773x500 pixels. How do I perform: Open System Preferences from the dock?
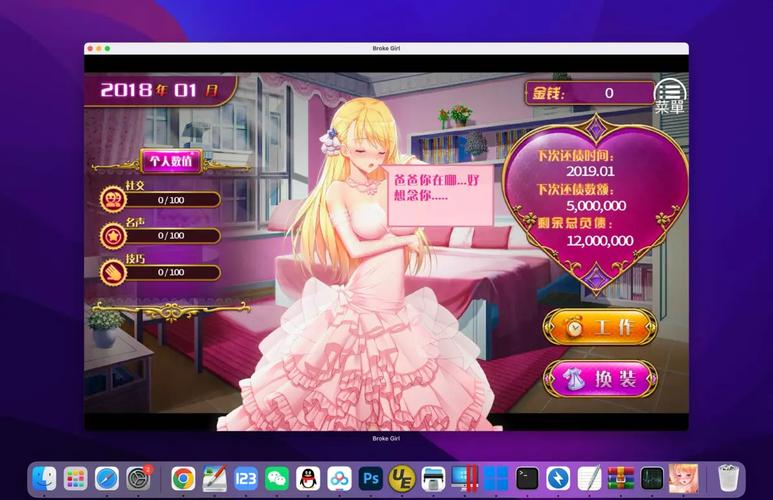click(x=139, y=479)
